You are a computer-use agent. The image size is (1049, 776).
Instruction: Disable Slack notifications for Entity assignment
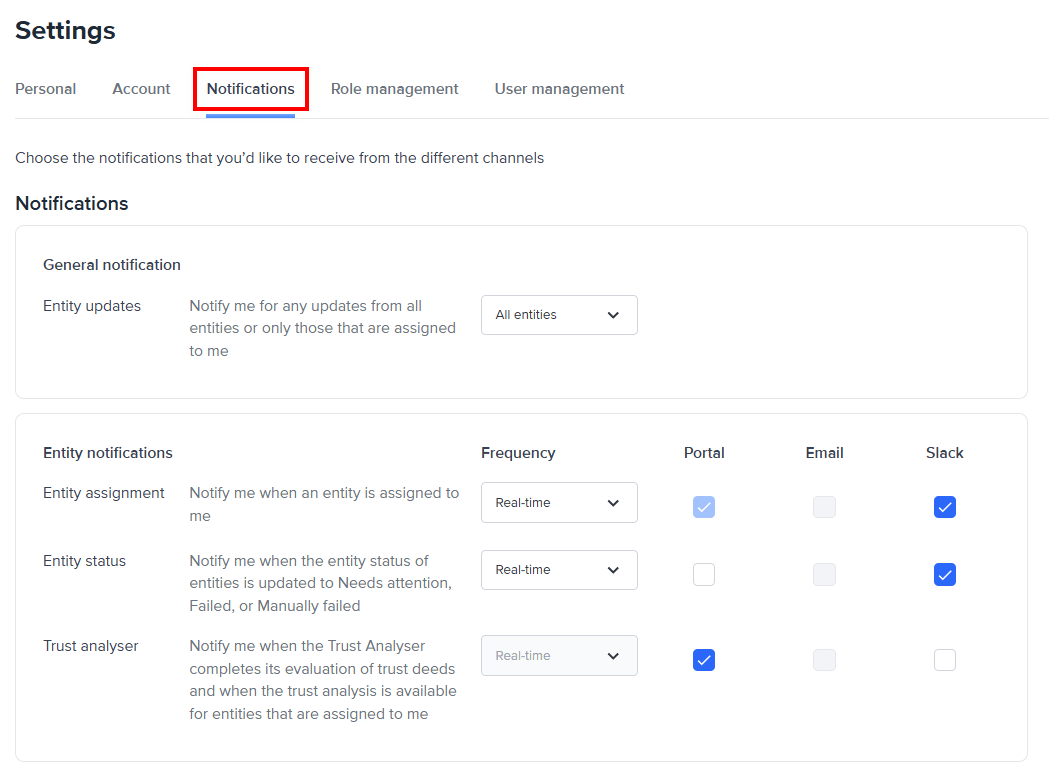(944, 507)
